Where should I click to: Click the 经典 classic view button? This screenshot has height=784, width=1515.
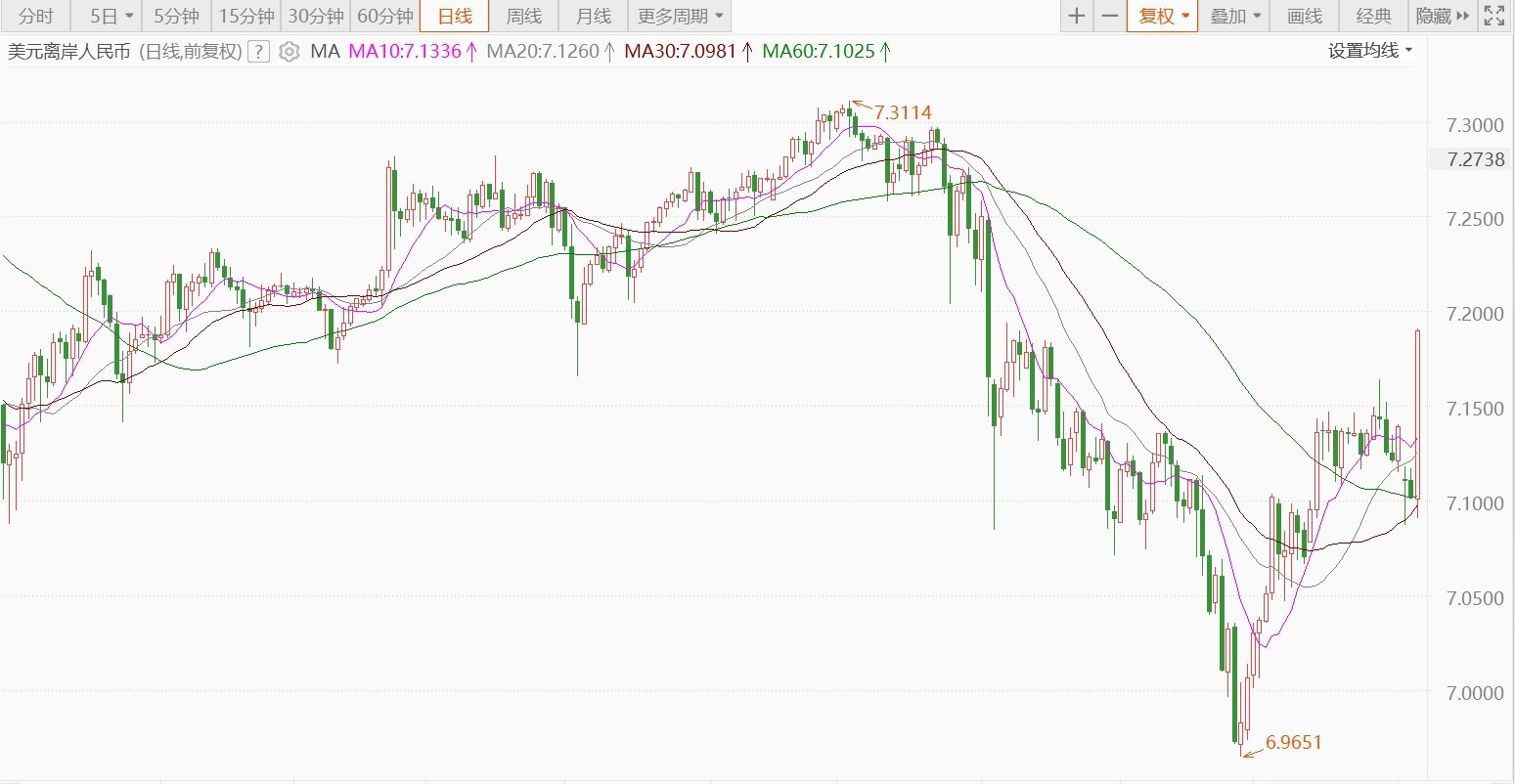(x=1374, y=16)
